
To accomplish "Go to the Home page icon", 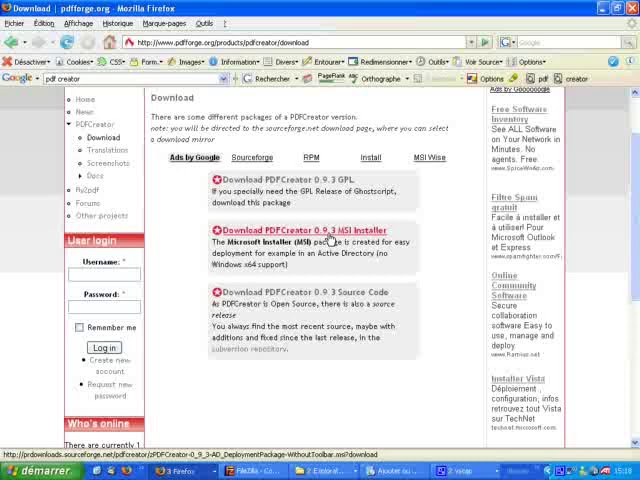I will coord(109,42).
